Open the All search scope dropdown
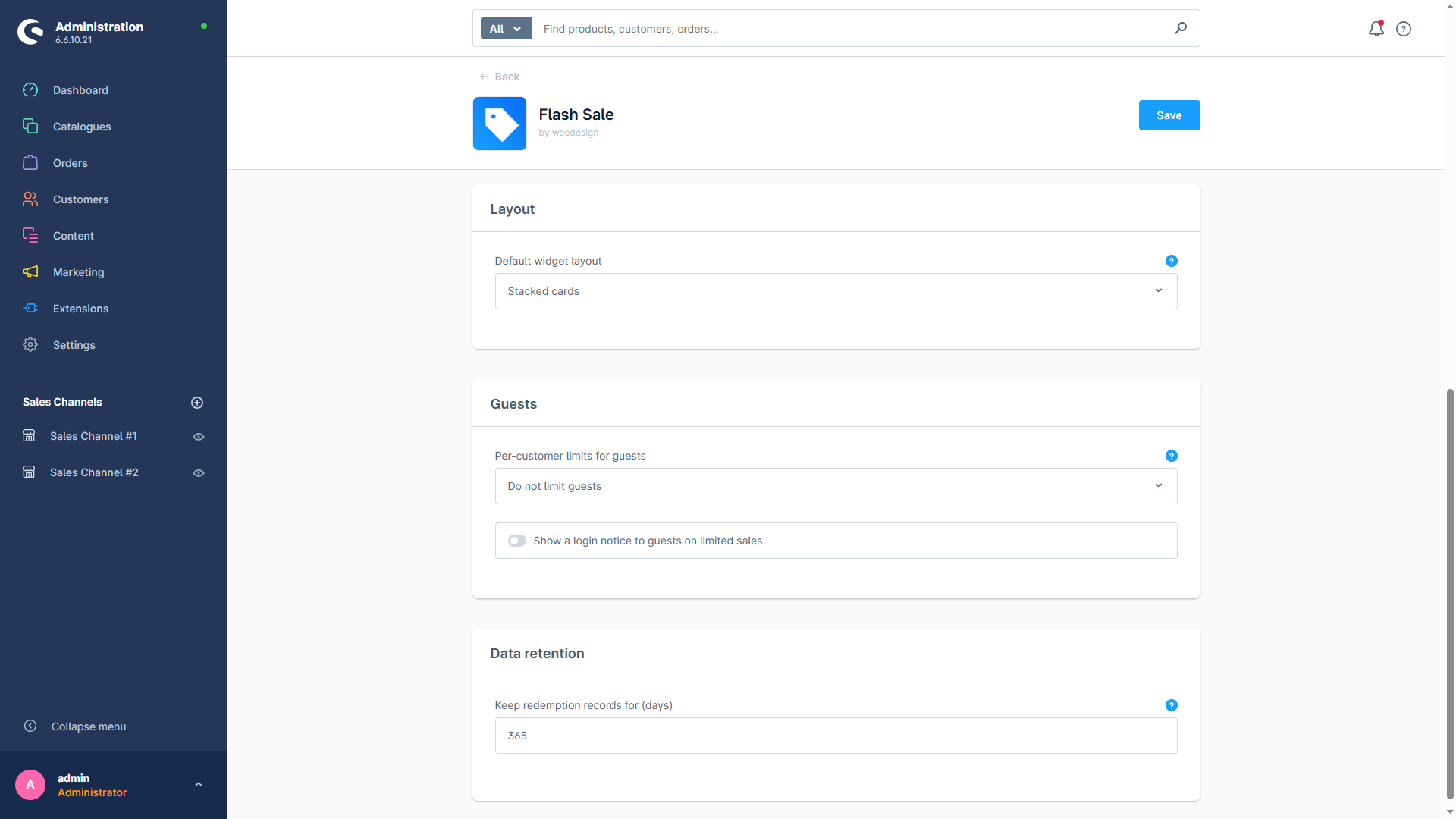This screenshot has width=1456, height=819. click(507, 29)
